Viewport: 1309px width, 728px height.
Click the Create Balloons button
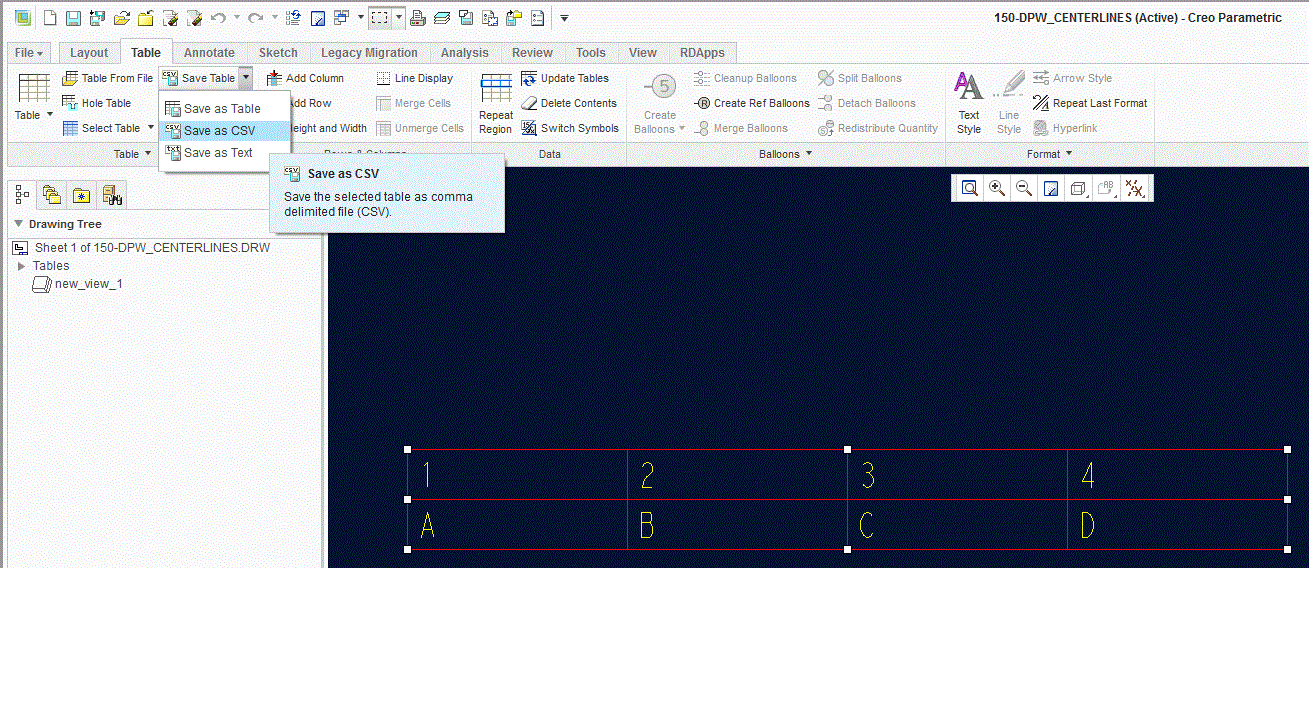point(660,103)
